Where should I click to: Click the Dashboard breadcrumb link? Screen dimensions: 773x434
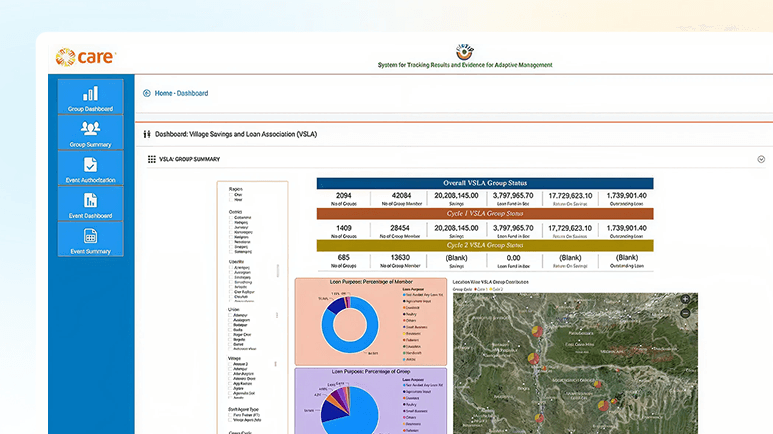tap(193, 93)
